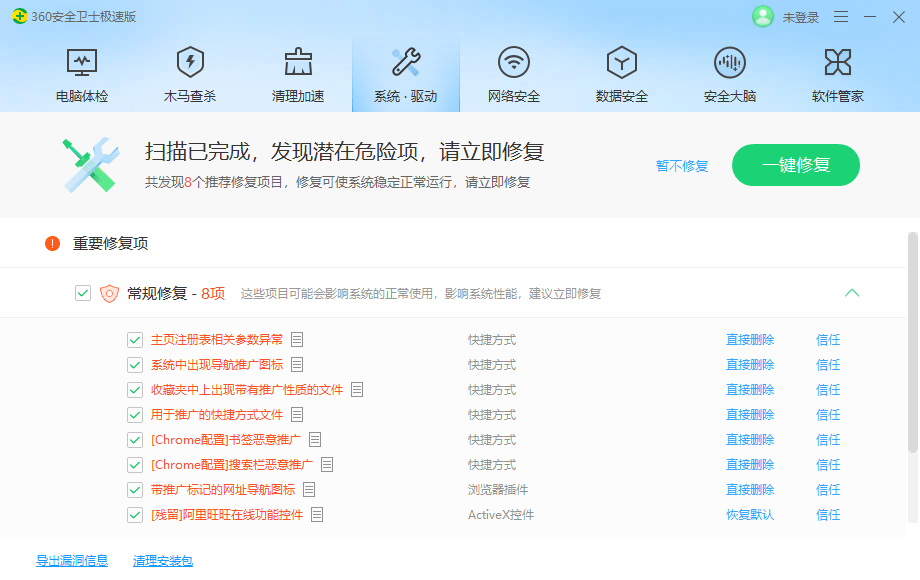Uncheck 系统中出现导航维广图标 item
Image resolution: width=920 pixels, height=580 pixels.
[134, 364]
